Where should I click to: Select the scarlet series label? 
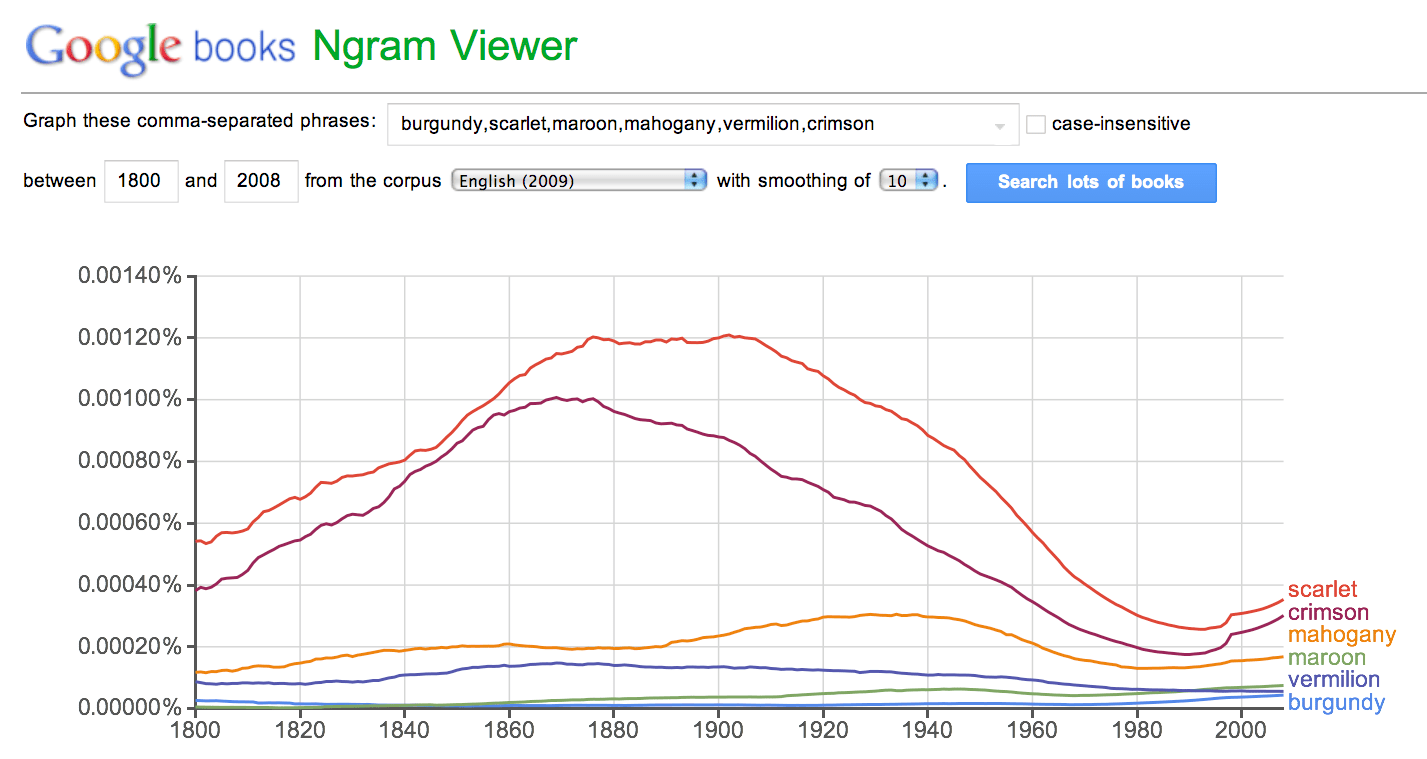click(x=1321, y=590)
